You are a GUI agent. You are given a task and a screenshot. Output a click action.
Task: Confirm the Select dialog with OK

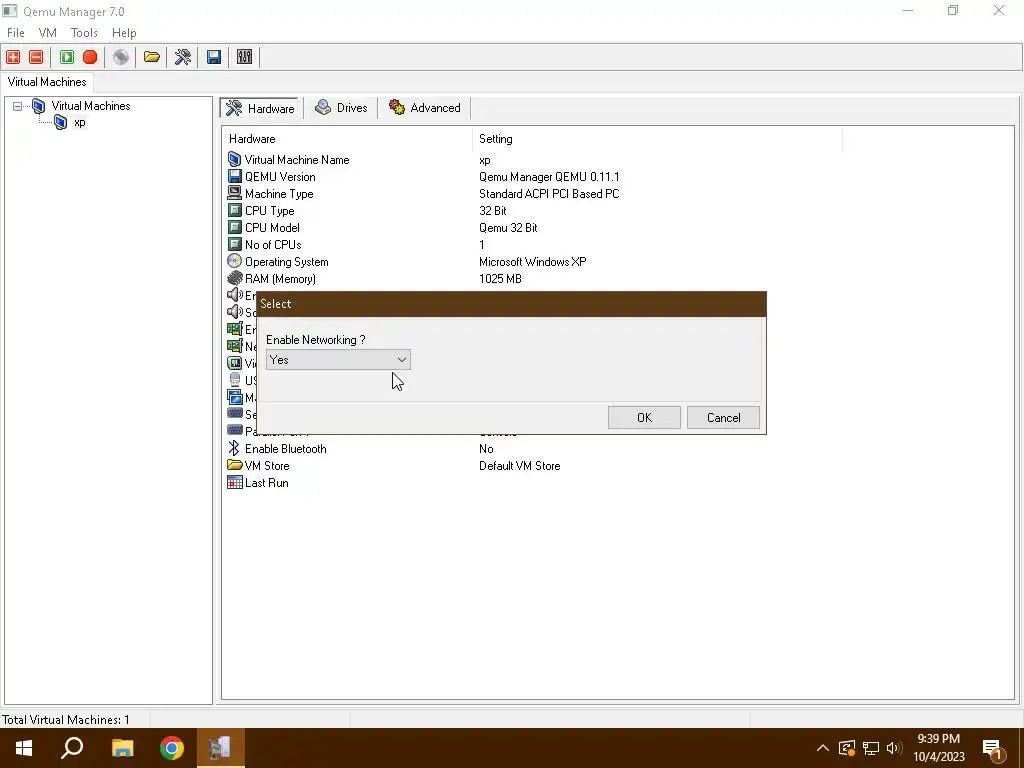644,417
